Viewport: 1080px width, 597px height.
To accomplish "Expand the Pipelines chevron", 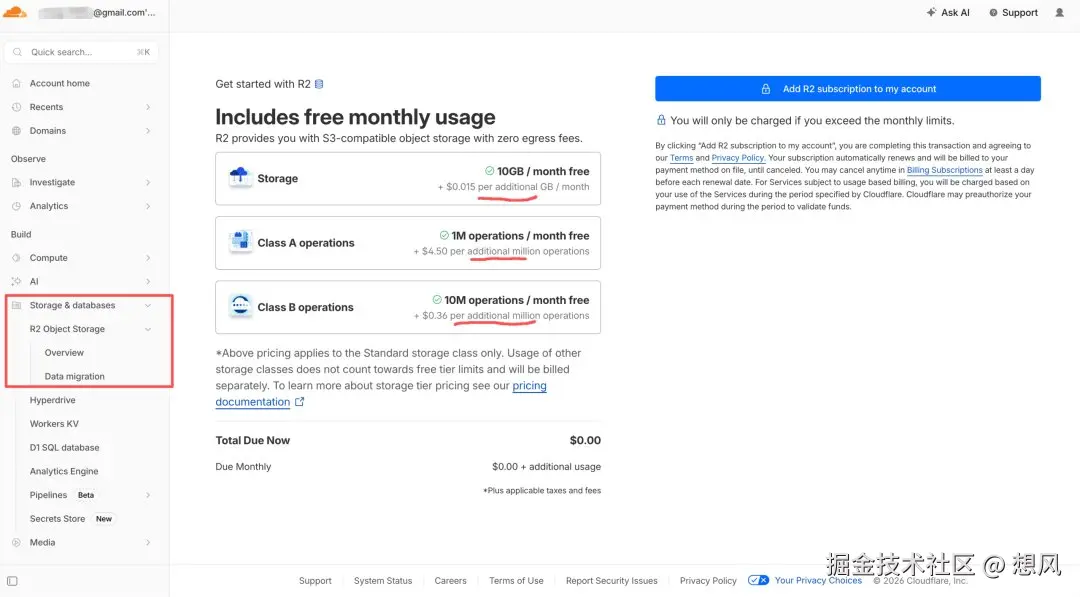I will click(x=148, y=495).
